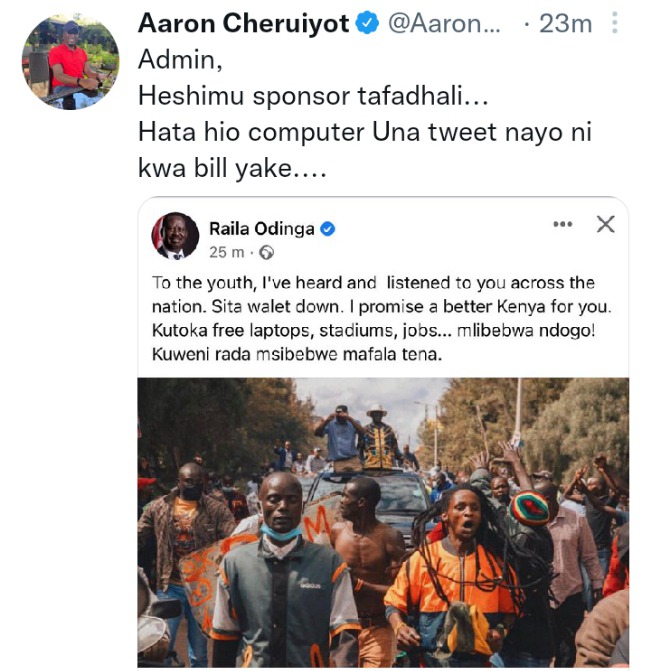This screenshot has width=651, height=671.
Task: Click the globe public visibility icon
Action: point(266,252)
